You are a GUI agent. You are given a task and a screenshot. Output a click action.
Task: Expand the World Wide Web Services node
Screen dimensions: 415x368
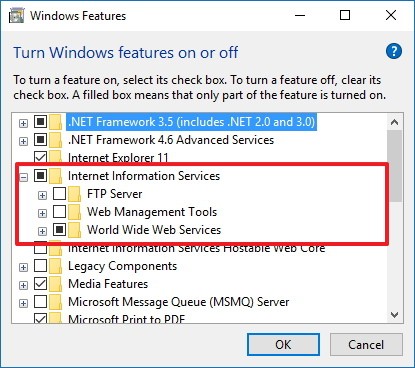[x=42, y=231]
